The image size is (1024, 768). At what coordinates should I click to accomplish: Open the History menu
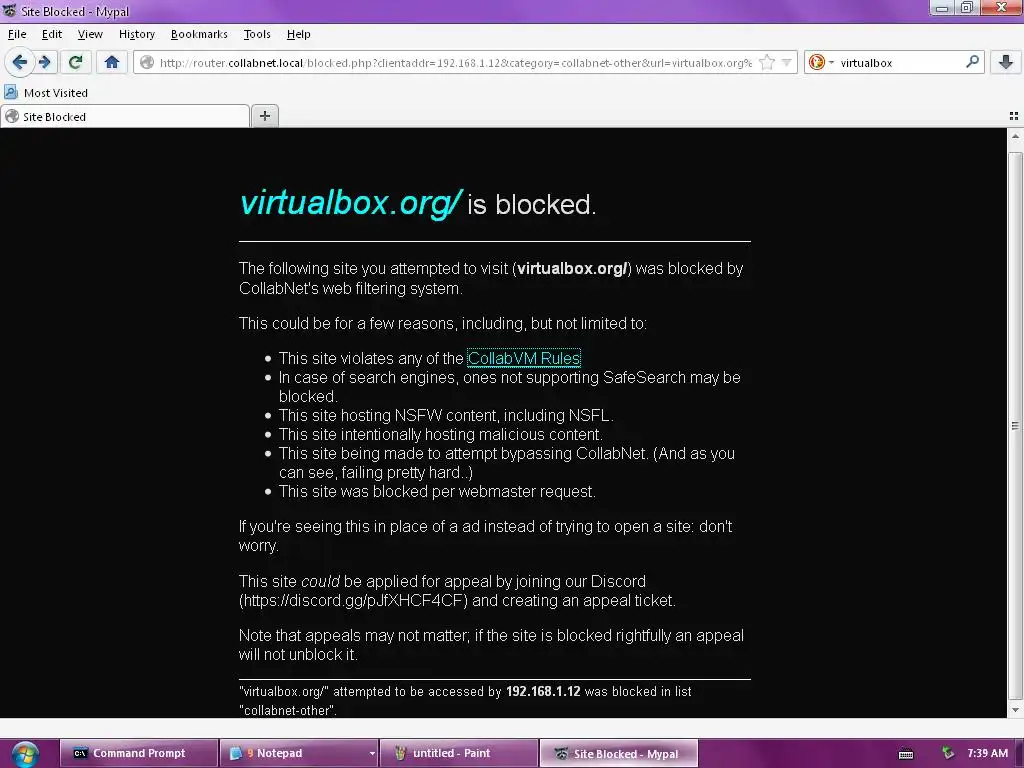[136, 34]
